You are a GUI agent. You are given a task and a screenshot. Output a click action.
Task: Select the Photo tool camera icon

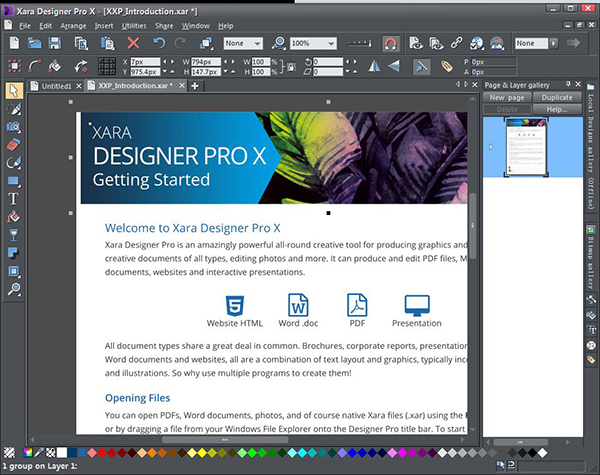14,127
